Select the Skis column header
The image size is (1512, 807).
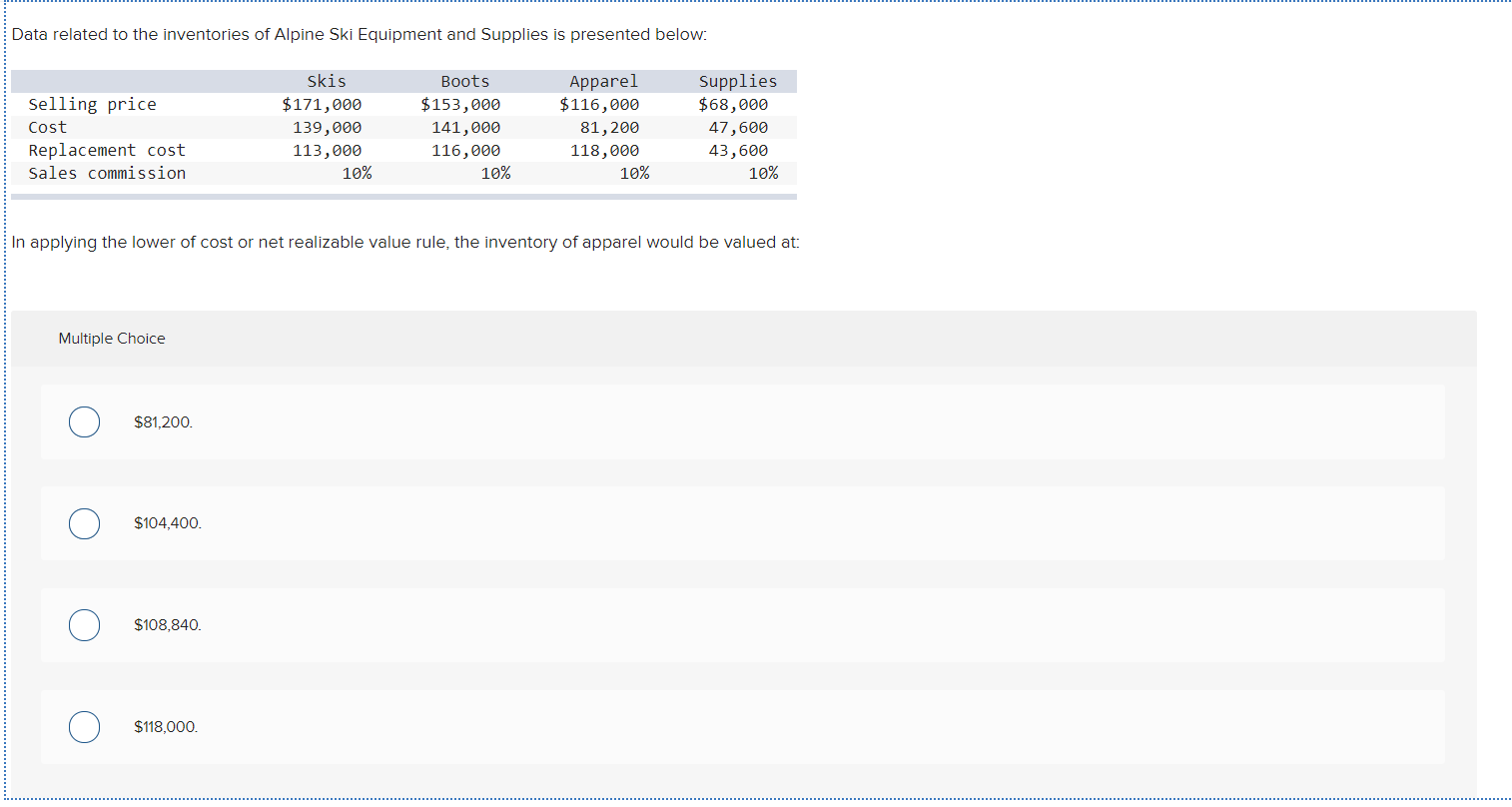[x=326, y=81]
